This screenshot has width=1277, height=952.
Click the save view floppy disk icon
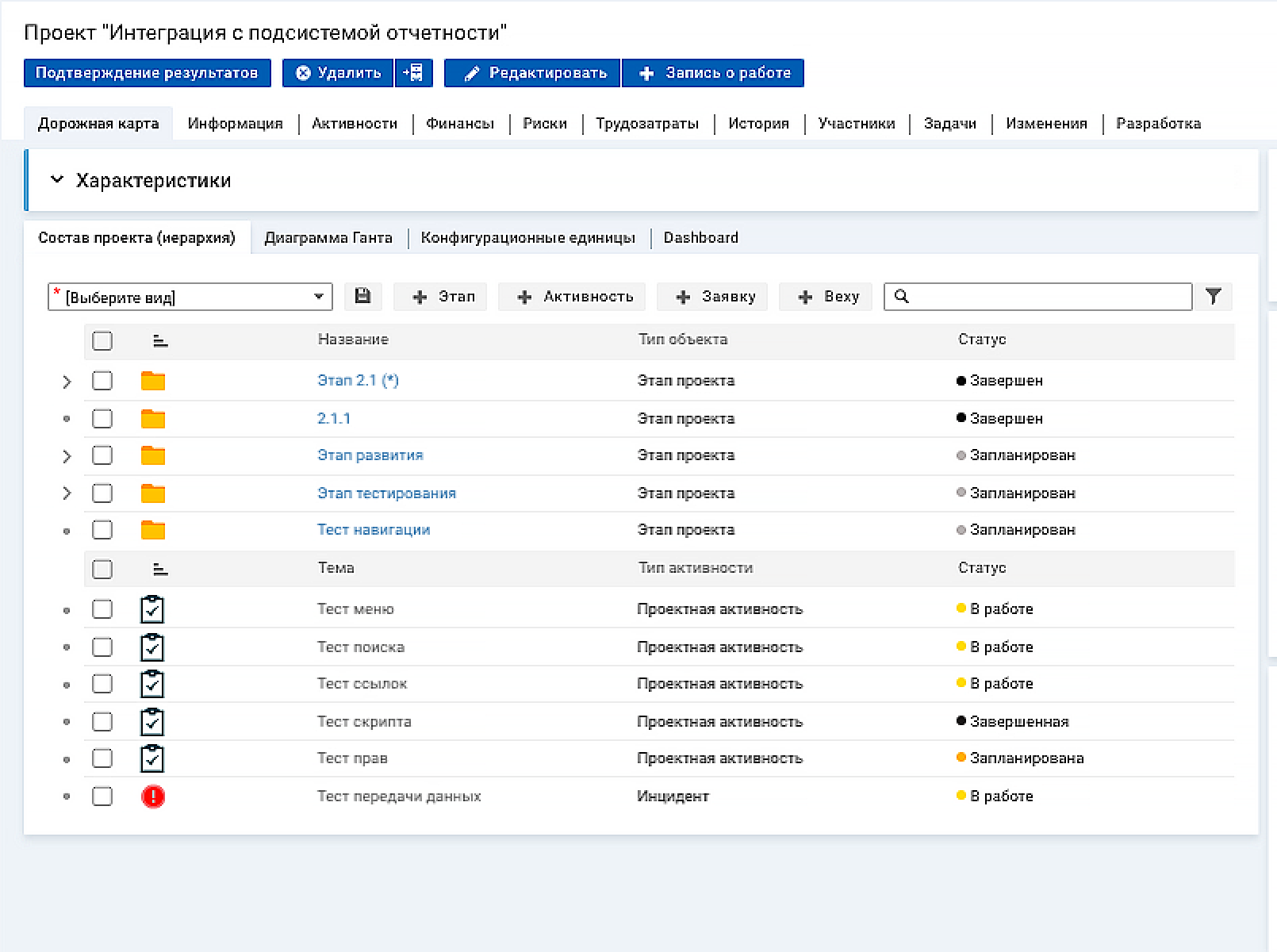[x=362, y=297]
